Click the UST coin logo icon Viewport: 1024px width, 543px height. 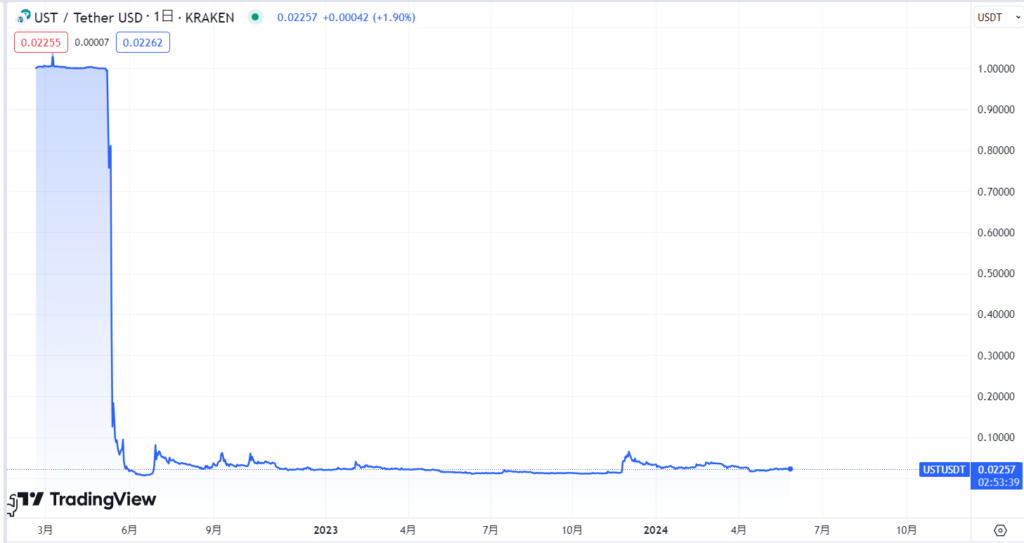click(24, 16)
